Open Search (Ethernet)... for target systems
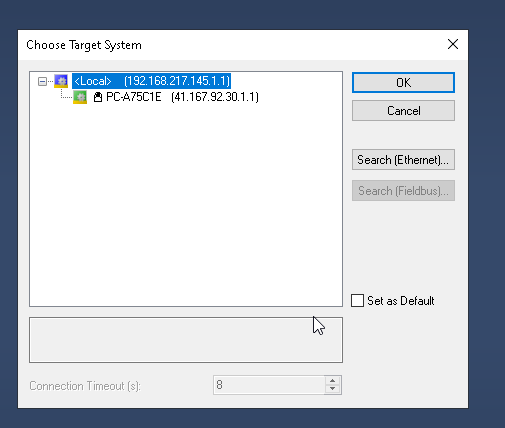The width and height of the screenshot is (505, 428). tap(403, 160)
